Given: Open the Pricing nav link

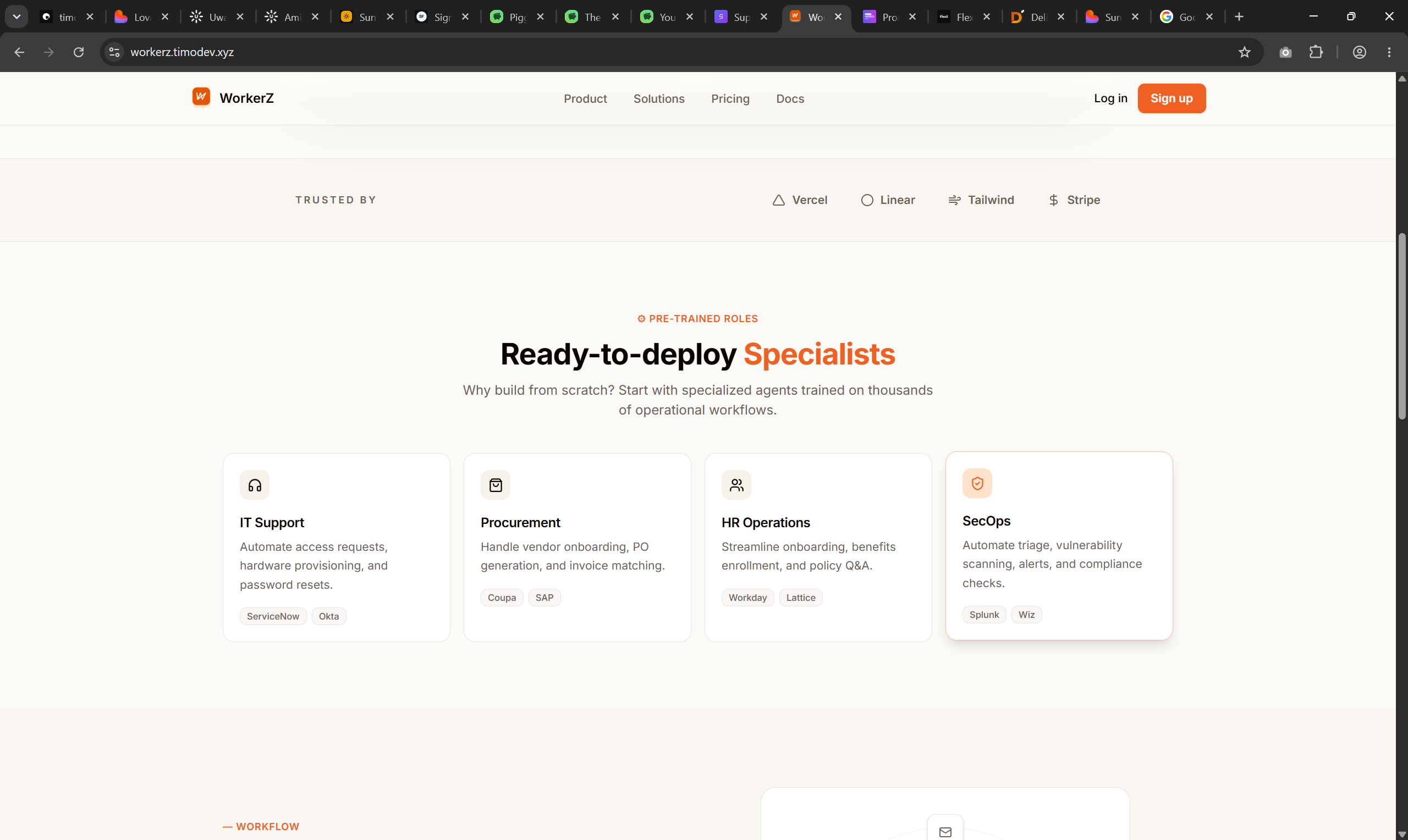Looking at the screenshot, I should coord(730,98).
